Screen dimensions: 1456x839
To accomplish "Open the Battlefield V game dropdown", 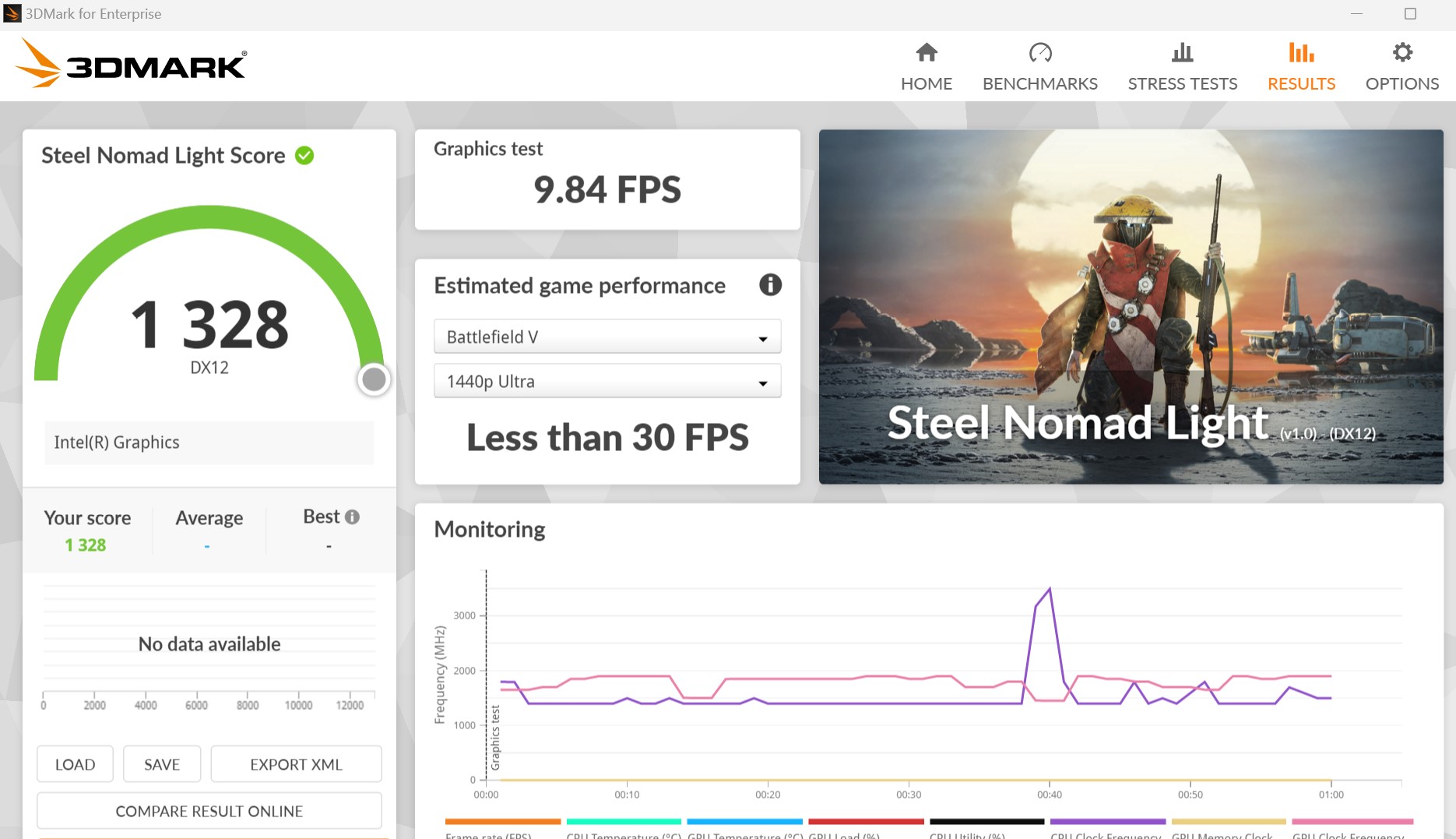I will coord(607,337).
